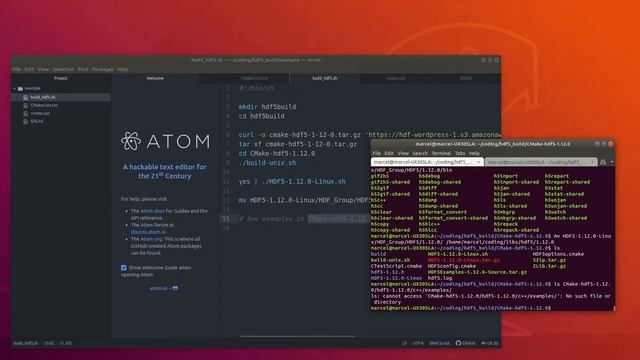Change UTF-8 encoding in status bar
Viewport: 640px width, 360px height.
tap(418, 343)
